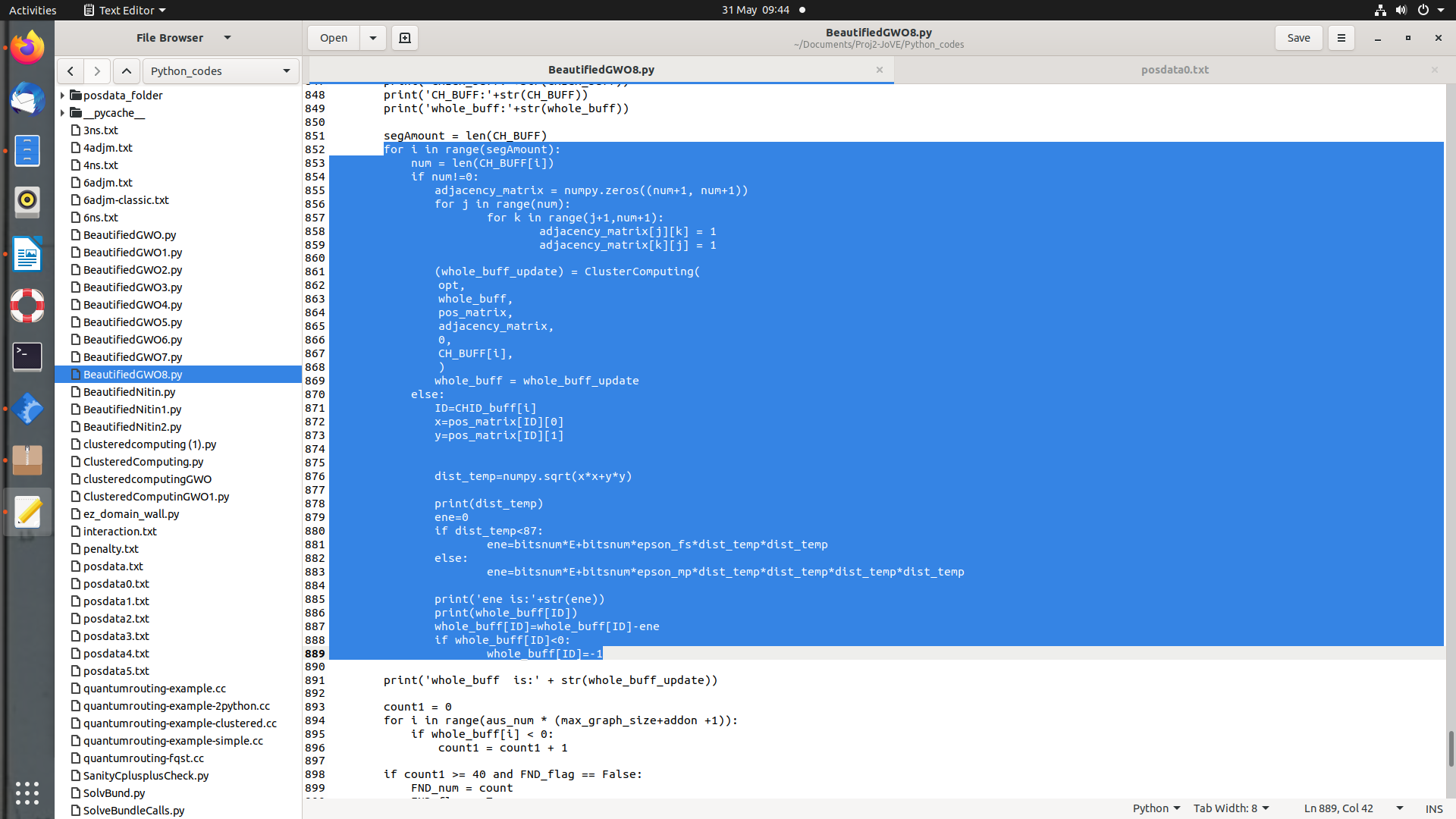Launch Thunderbird mail from the dock

point(27,99)
